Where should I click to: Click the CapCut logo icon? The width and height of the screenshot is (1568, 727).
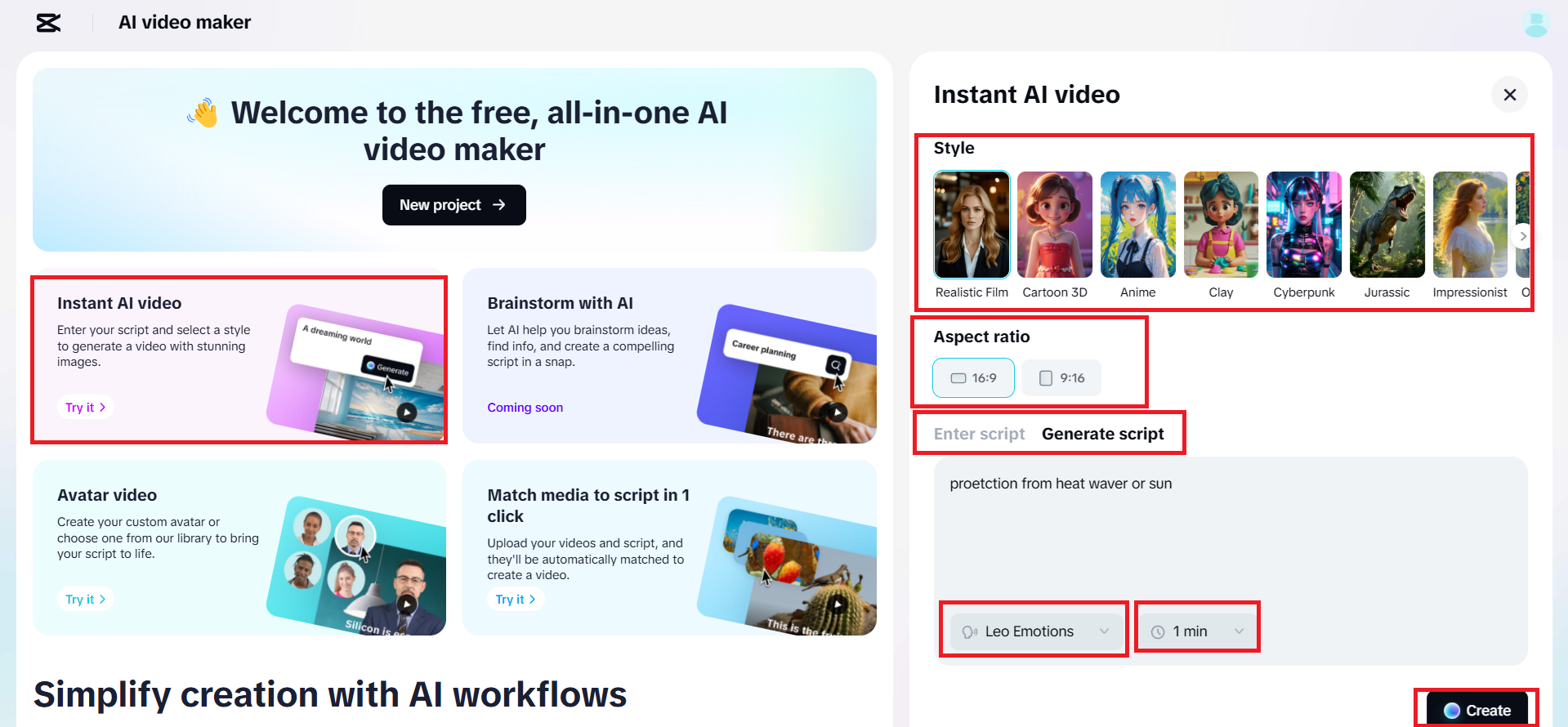(49, 23)
